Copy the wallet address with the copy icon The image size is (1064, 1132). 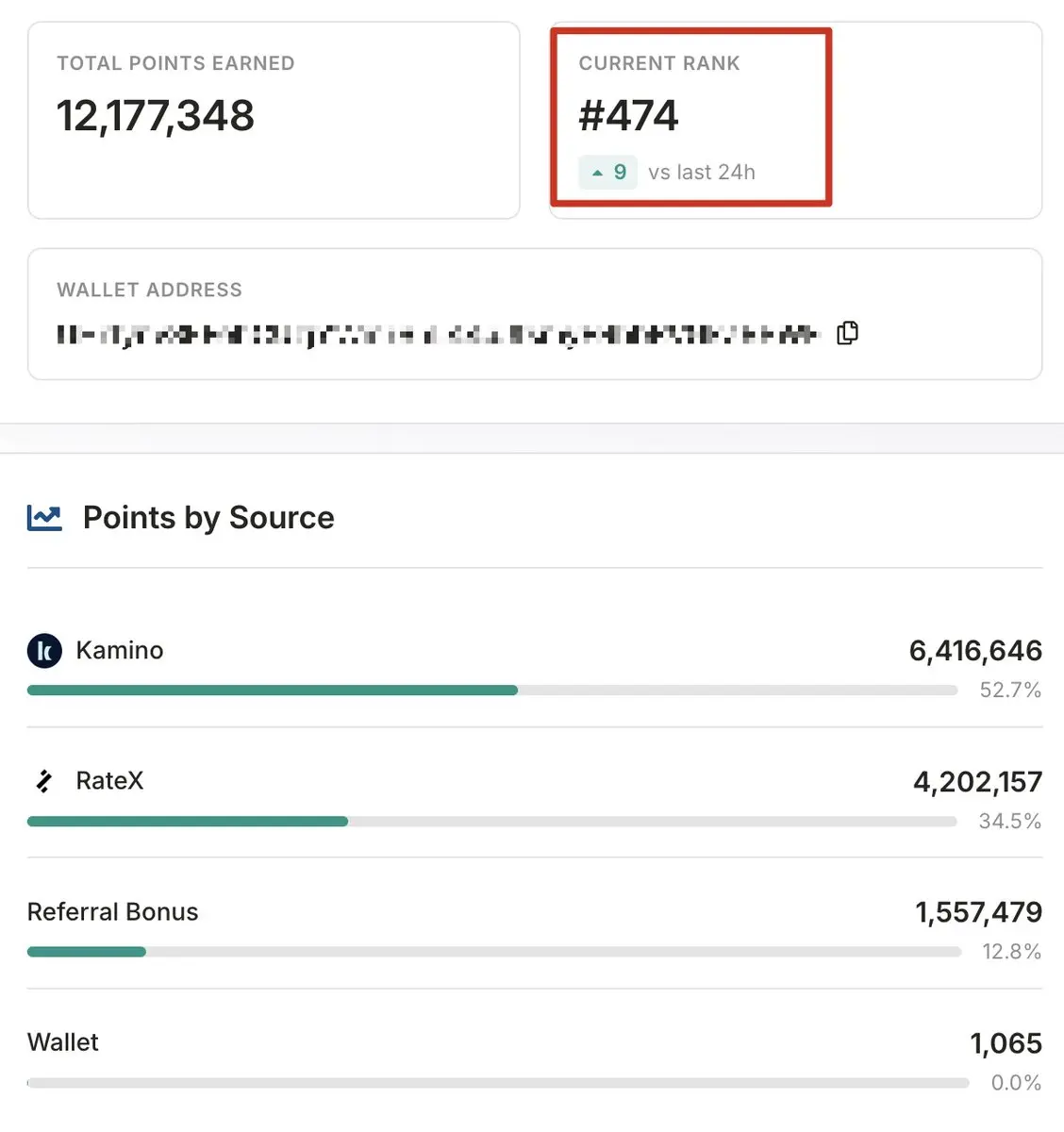pos(847,333)
